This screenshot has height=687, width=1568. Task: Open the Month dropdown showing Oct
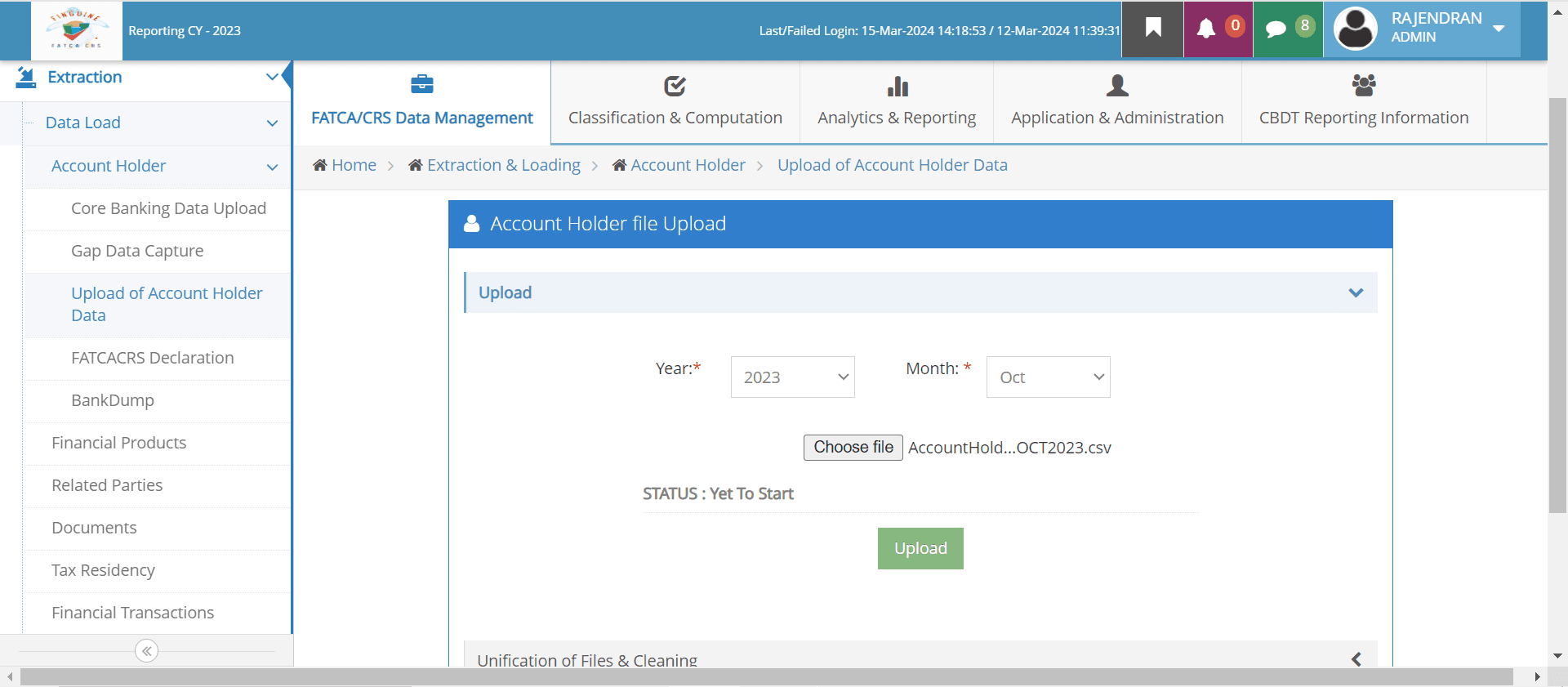point(1048,377)
